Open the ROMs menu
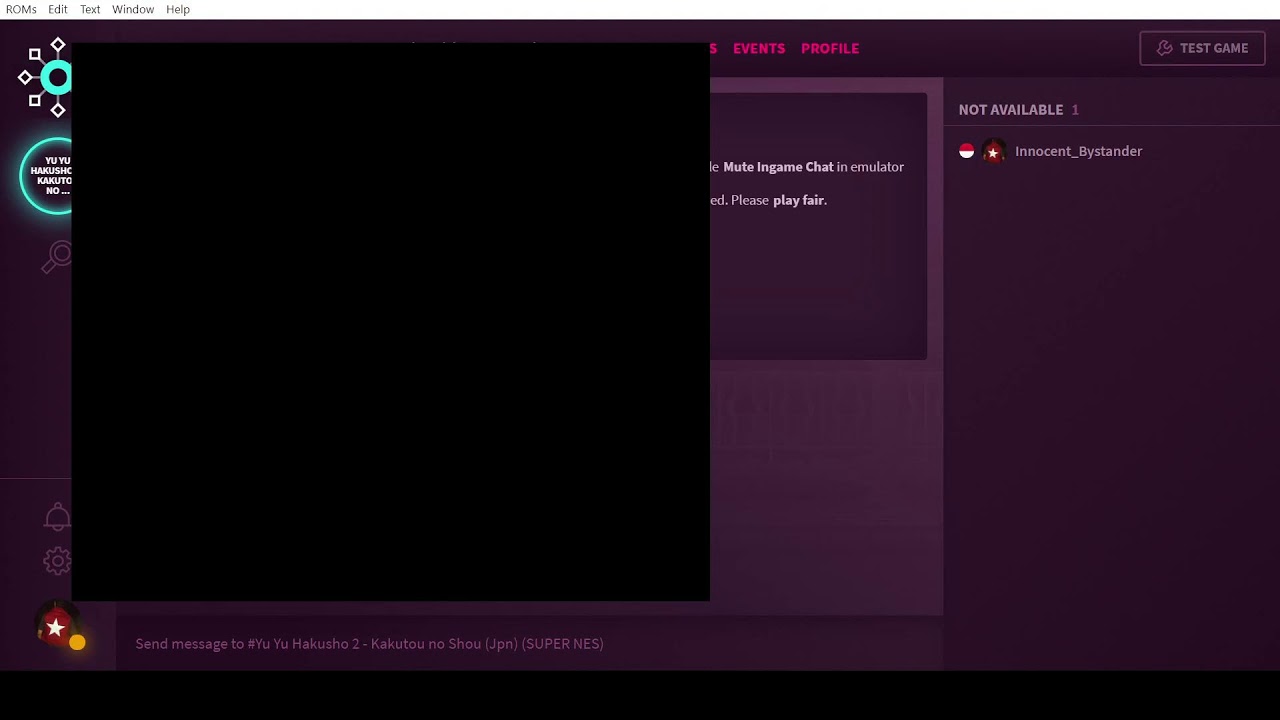Viewport: 1280px width, 720px height. [21, 9]
